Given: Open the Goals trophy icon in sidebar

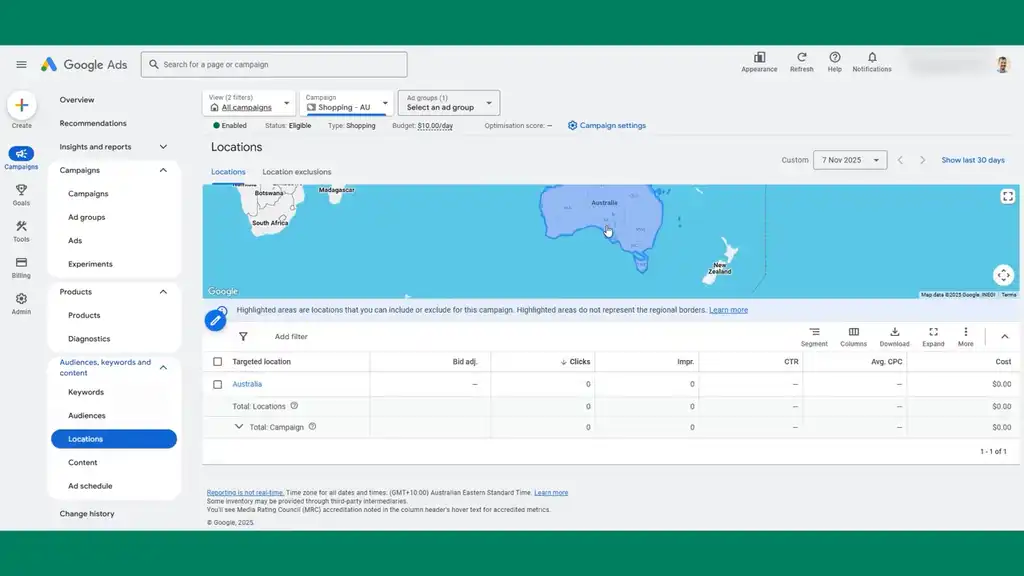Looking at the screenshot, I should (x=21, y=190).
